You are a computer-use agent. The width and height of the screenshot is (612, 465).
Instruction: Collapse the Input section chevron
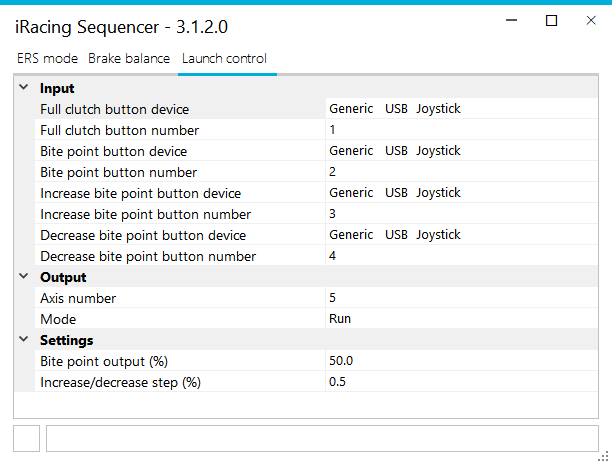(24, 87)
